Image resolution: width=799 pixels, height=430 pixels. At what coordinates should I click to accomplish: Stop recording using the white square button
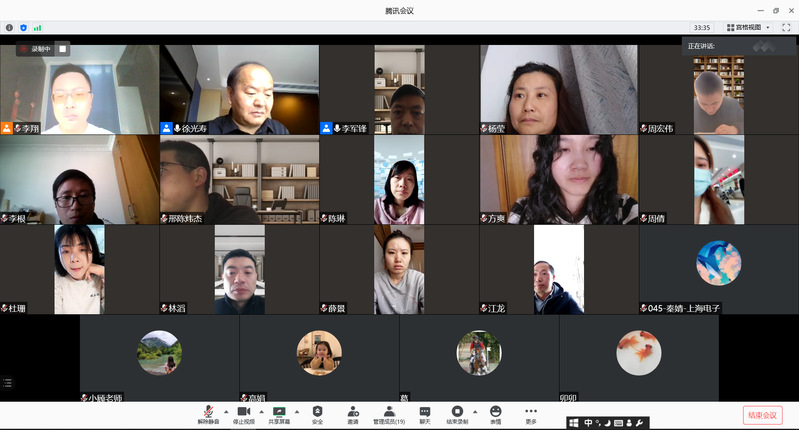coord(62,48)
